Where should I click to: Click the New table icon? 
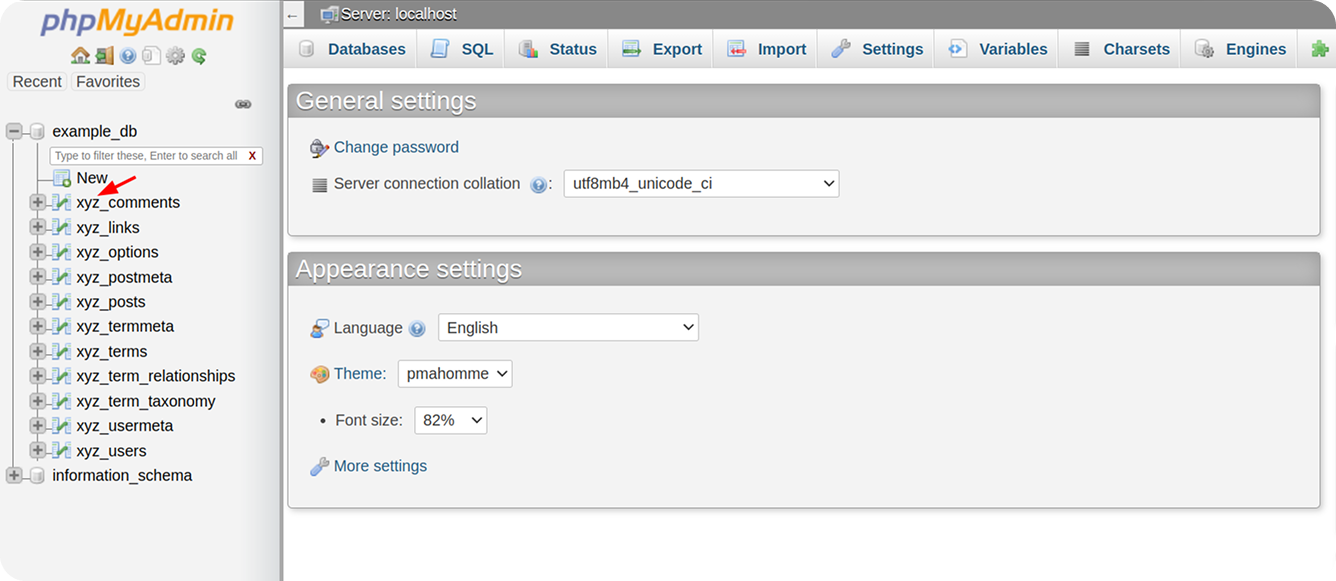point(62,178)
